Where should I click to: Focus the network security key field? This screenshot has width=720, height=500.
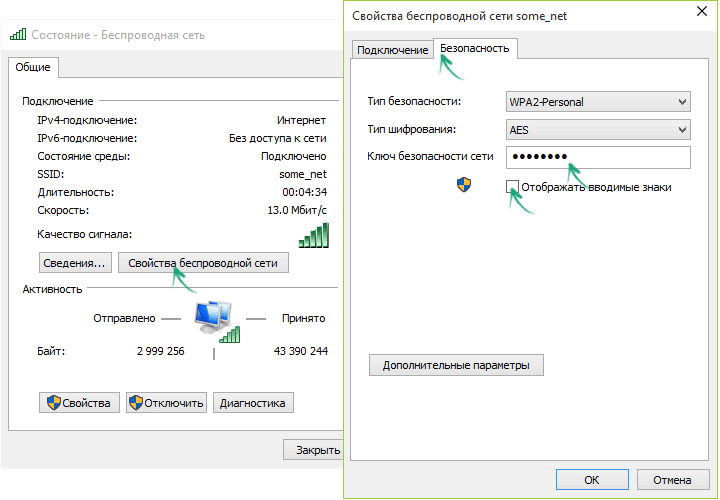tap(598, 158)
